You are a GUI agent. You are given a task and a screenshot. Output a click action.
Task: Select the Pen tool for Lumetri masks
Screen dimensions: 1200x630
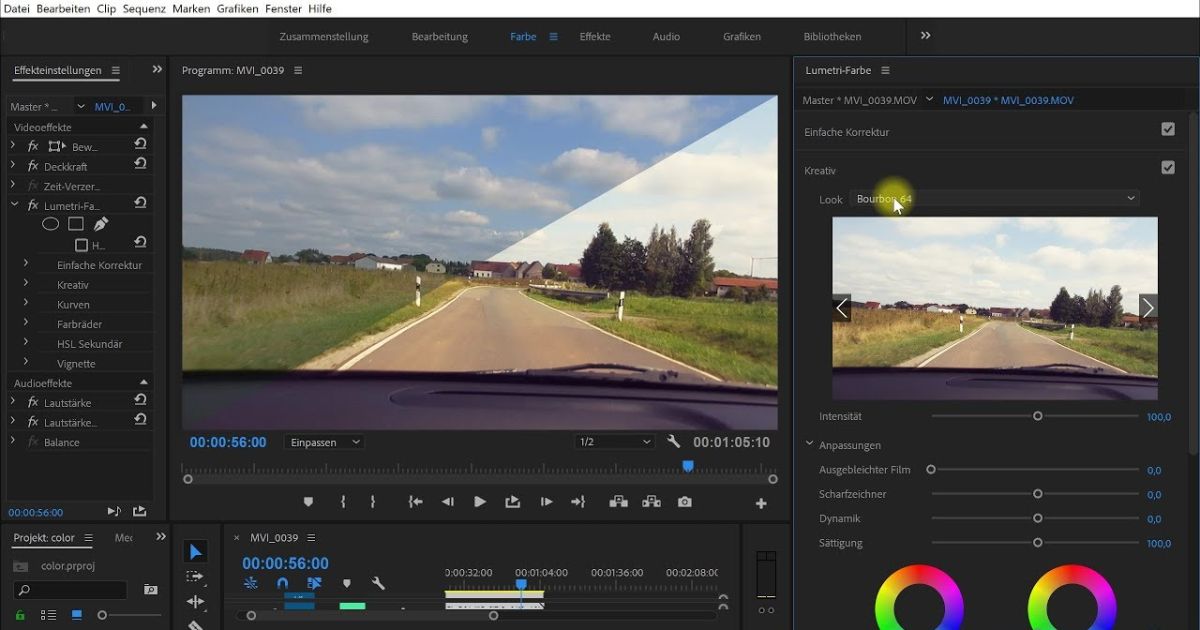coord(101,224)
